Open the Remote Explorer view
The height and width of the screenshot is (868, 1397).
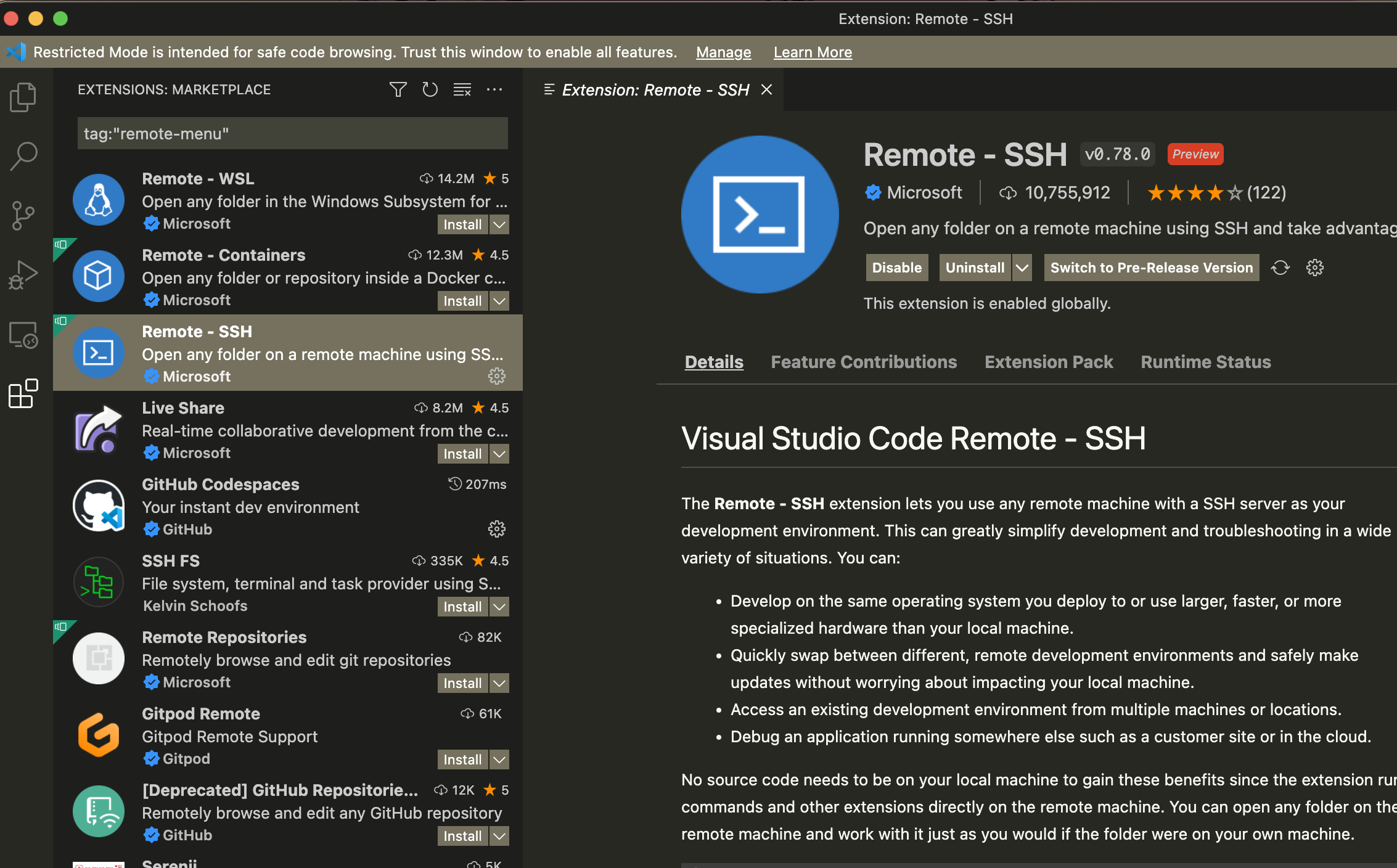tap(23, 335)
